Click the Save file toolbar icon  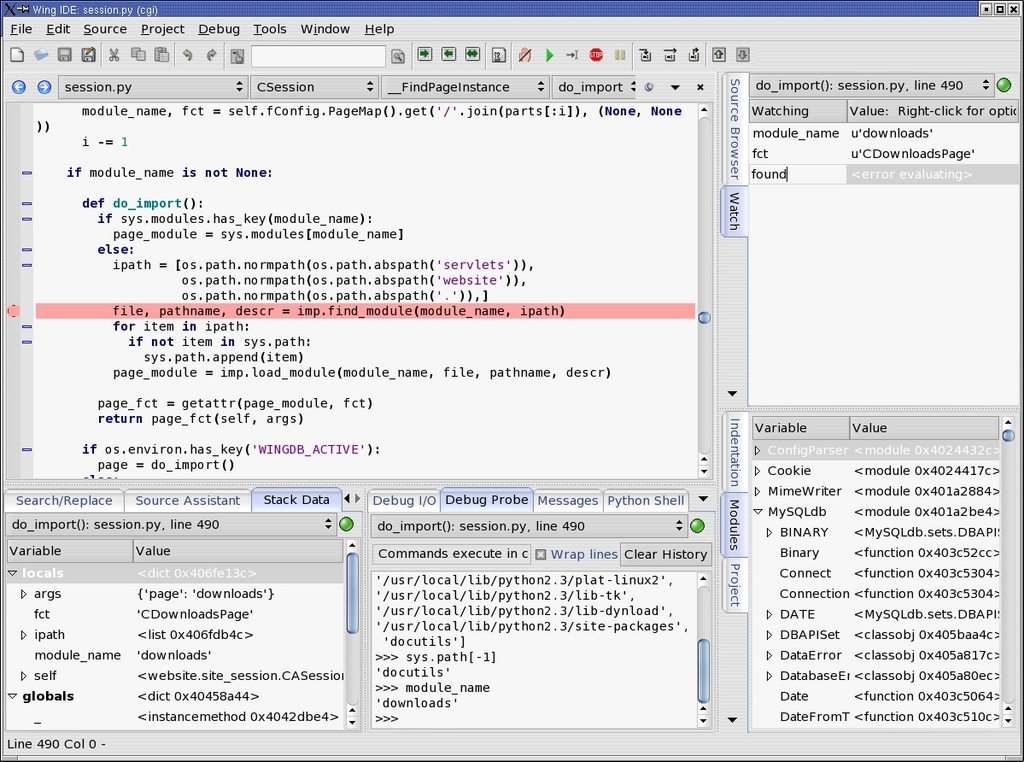click(x=65, y=56)
